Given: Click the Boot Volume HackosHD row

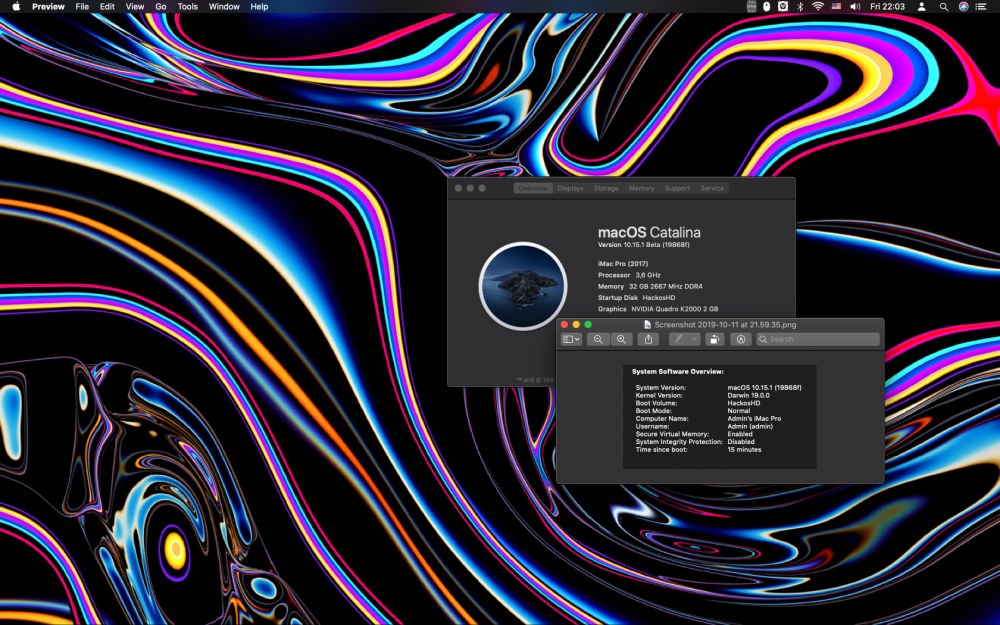Looking at the screenshot, I should pyautogui.click(x=698, y=403).
